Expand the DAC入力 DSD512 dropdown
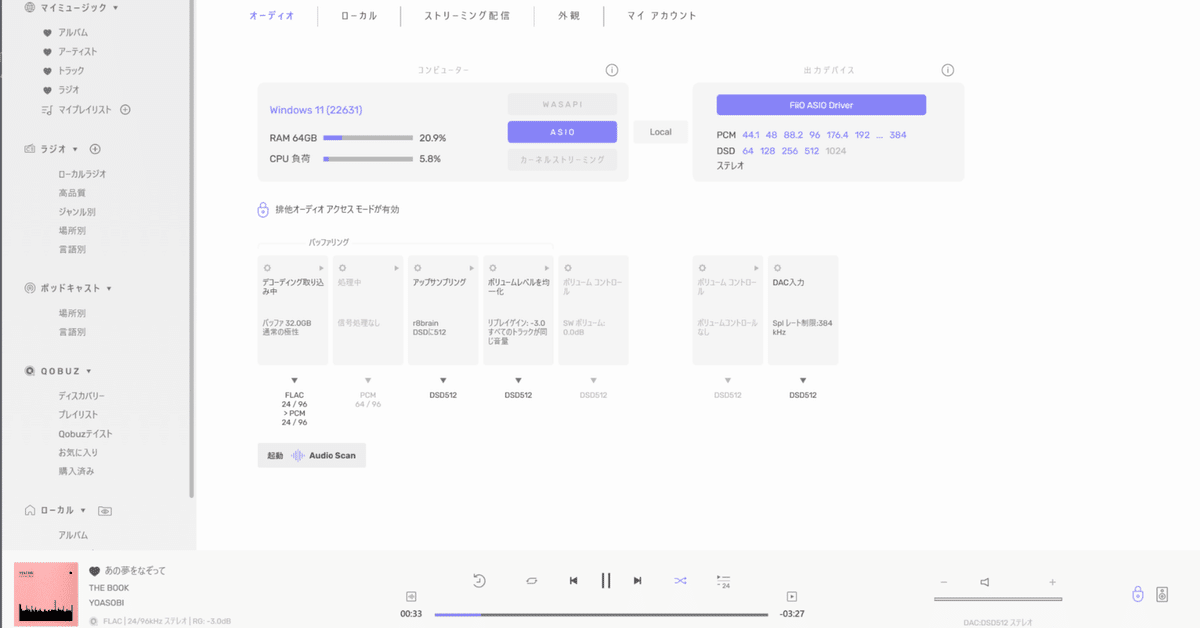Image resolution: width=1200 pixels, height=628 pixels. pyautogui.click(x=803, y=380)
